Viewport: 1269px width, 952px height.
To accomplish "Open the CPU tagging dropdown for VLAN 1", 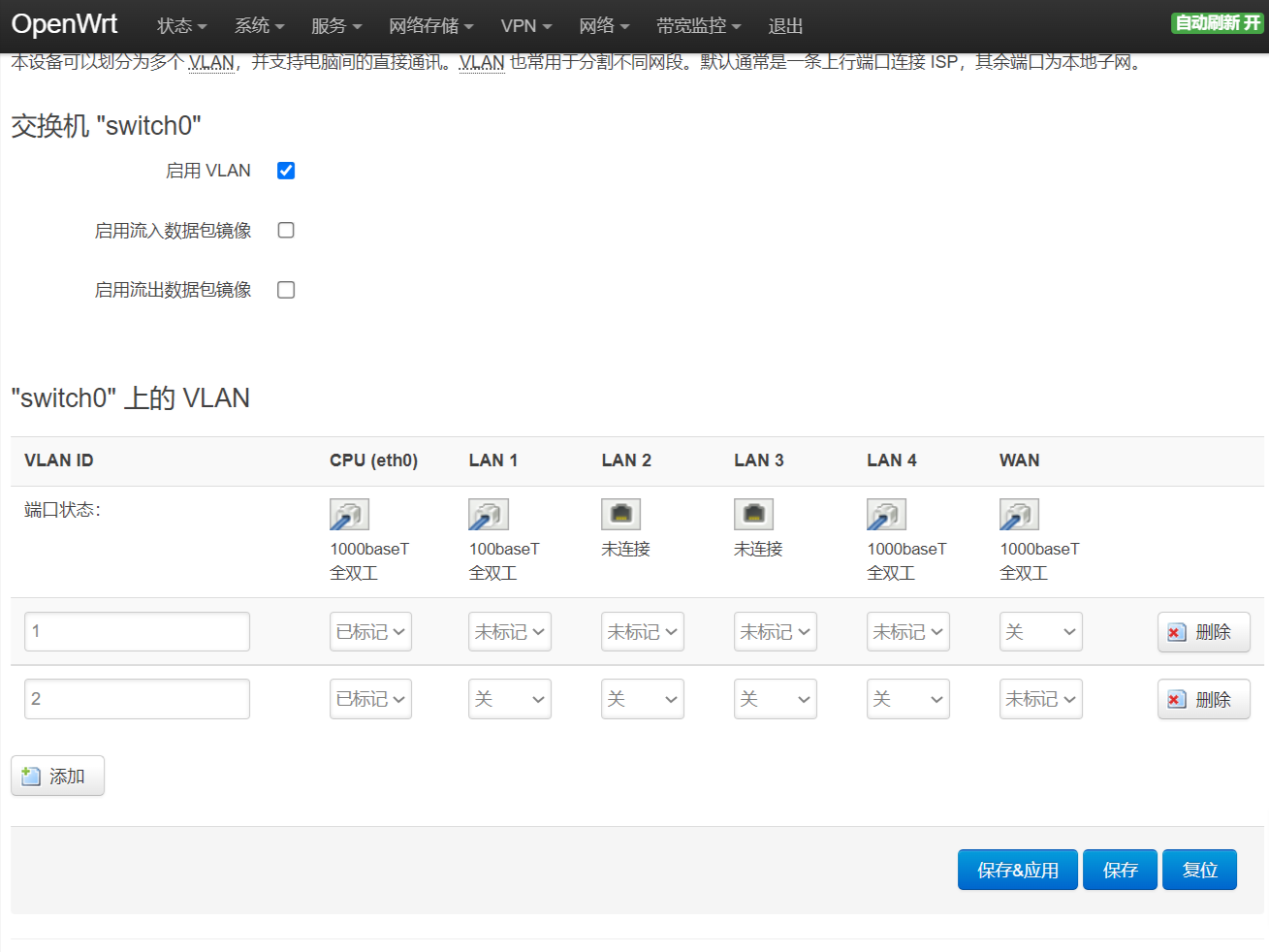I will 370,631.
